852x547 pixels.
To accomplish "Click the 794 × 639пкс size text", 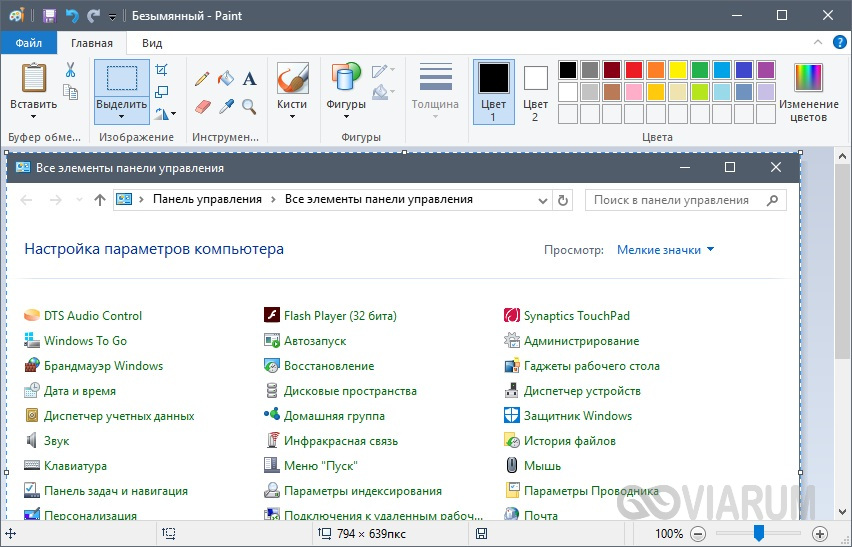I will pyautogui.click(x=371, y=534).
